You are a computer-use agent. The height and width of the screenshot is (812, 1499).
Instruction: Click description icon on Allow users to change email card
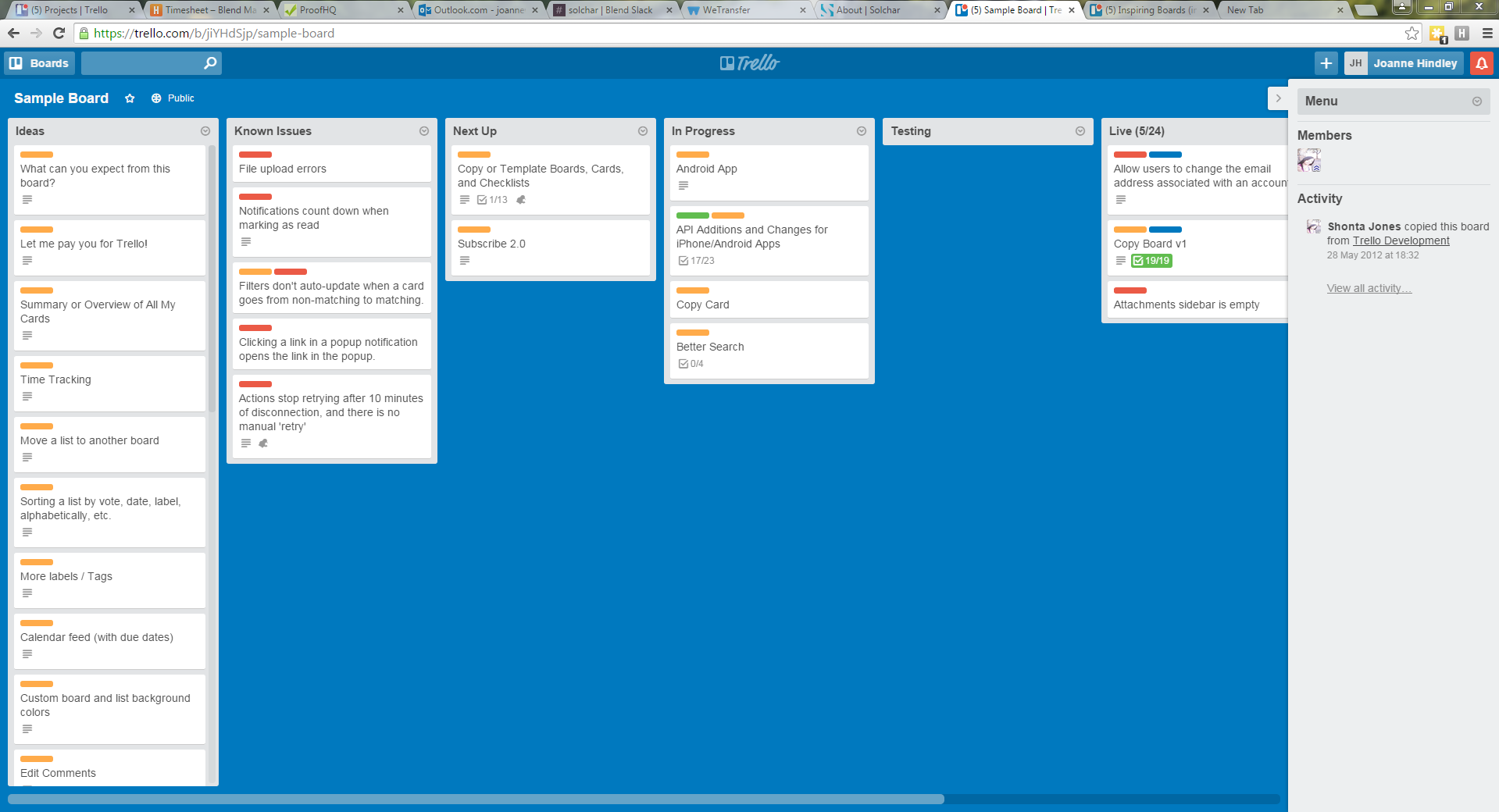coord(1121,200)
